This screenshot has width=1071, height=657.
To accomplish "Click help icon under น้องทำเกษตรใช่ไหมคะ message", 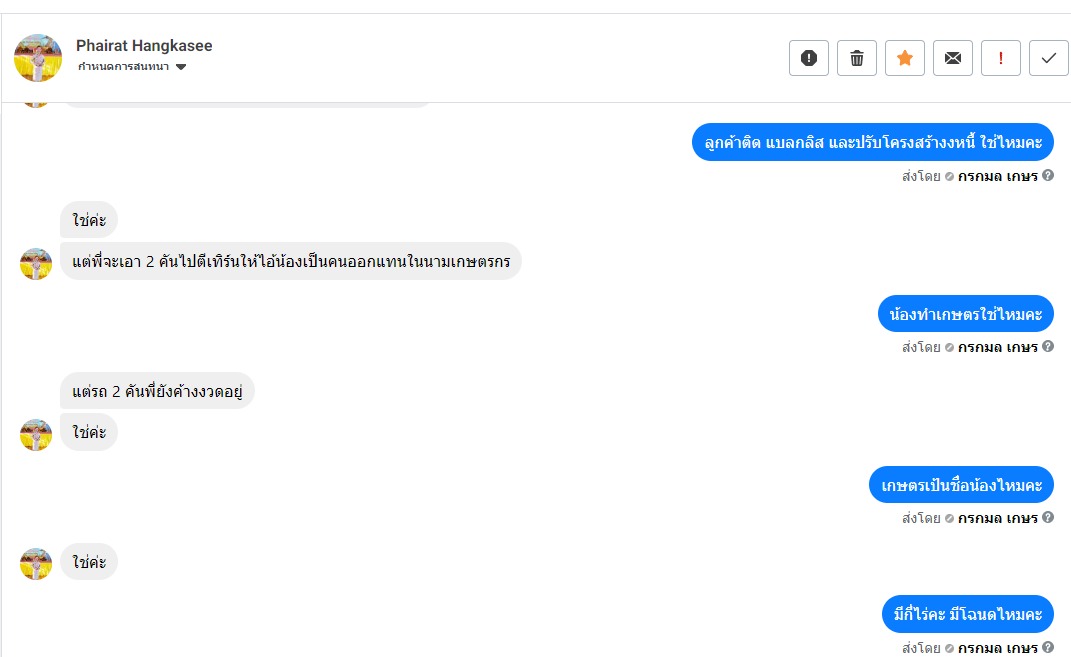I will coord(1048,347).
